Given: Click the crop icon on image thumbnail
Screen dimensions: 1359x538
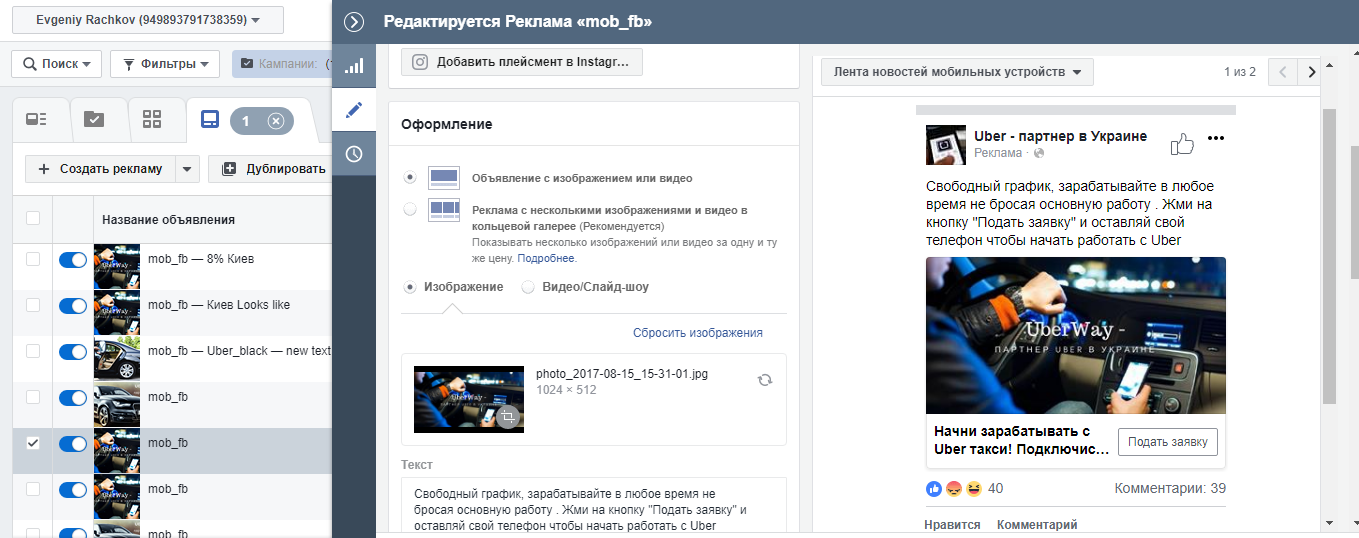Looking at the screenshot, I should pos(508,417).
